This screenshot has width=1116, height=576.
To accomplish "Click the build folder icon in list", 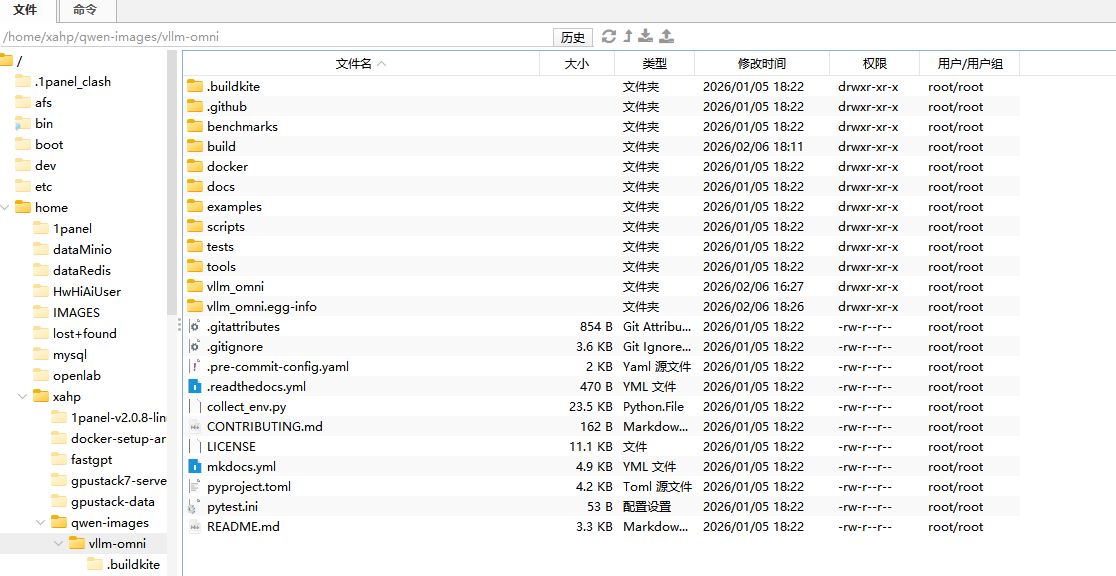I will click(x=195, y=146).
